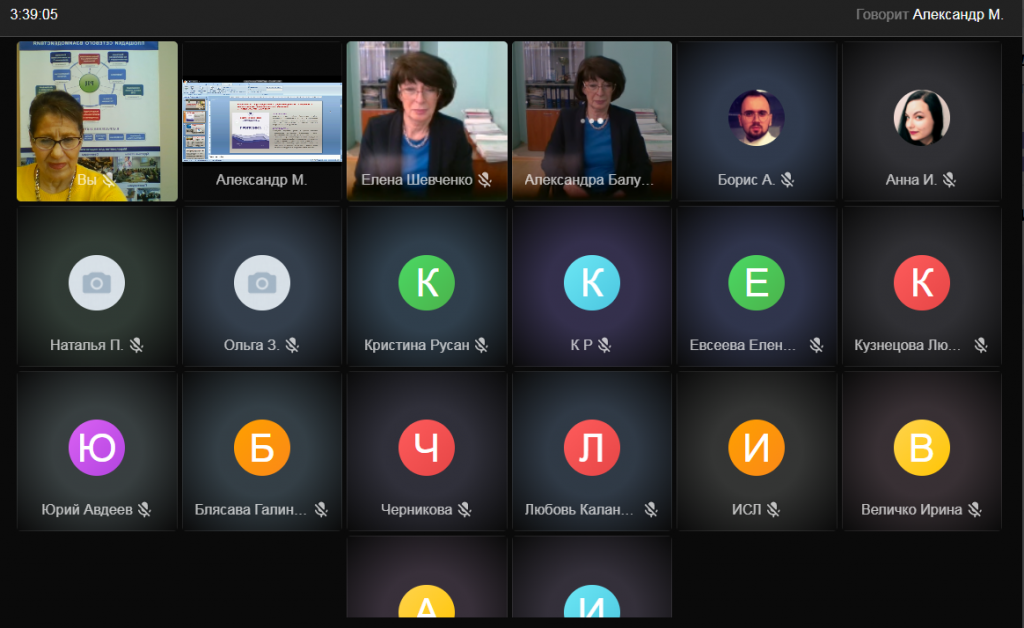This screenshot has width=1024, height=628.
Task: Click the red Л avatar of Любовь
Action: (x=592, y=448)
